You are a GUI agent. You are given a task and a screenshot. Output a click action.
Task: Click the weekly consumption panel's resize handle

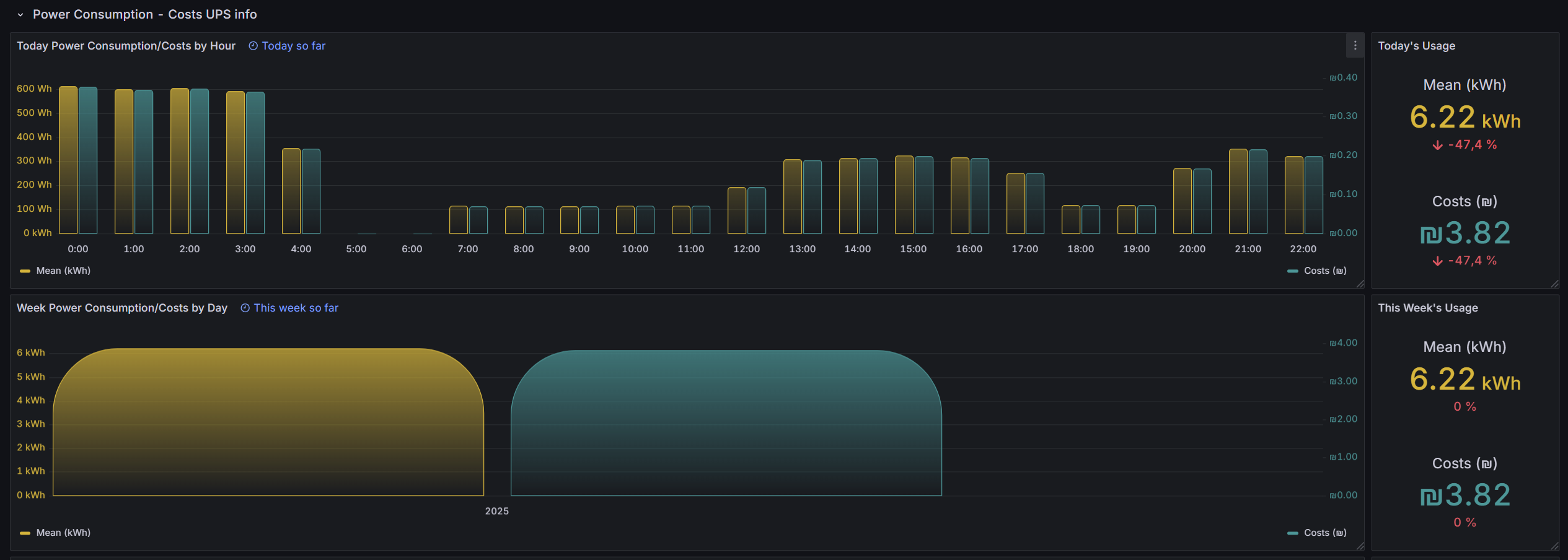tap(1360, 546)
